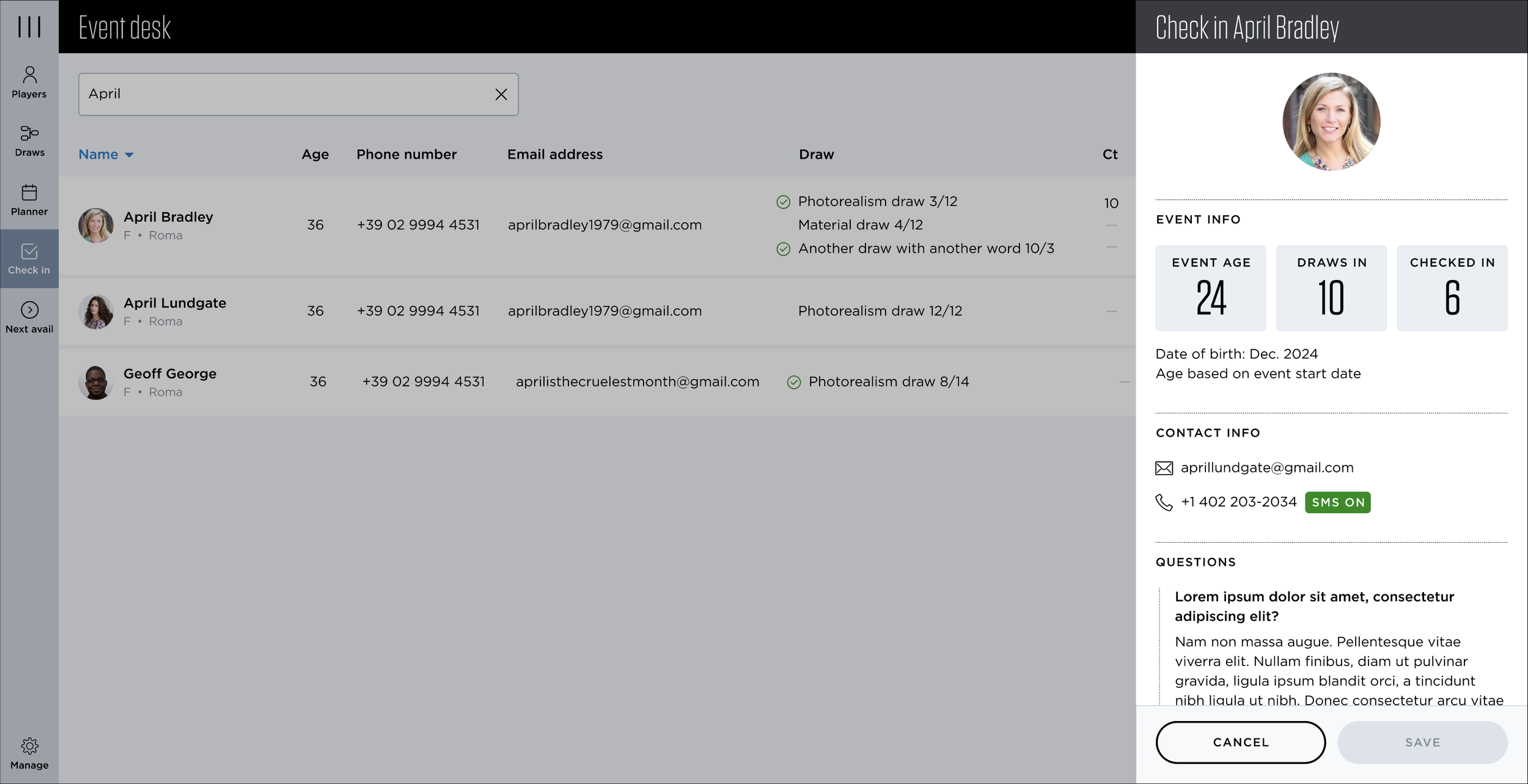
Task: Toggle Photorealism draw 3/12 check mark
Action: point(783,202)
